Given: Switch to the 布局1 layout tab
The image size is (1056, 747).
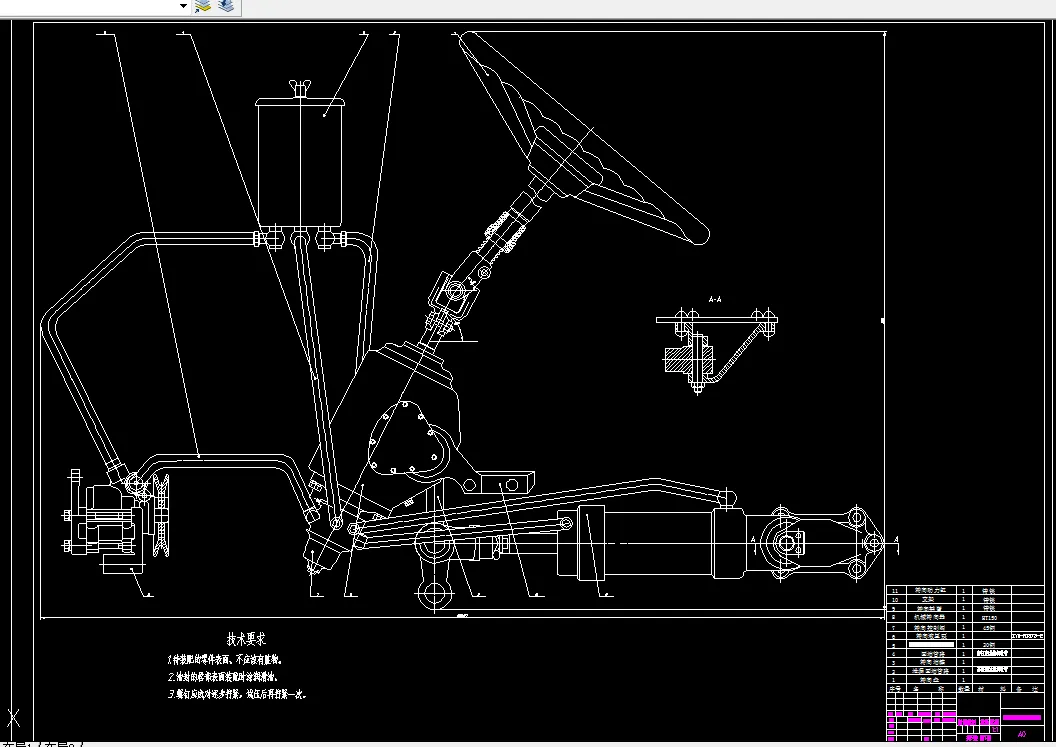Looking at the screenshot, I should tap(18, 744).
